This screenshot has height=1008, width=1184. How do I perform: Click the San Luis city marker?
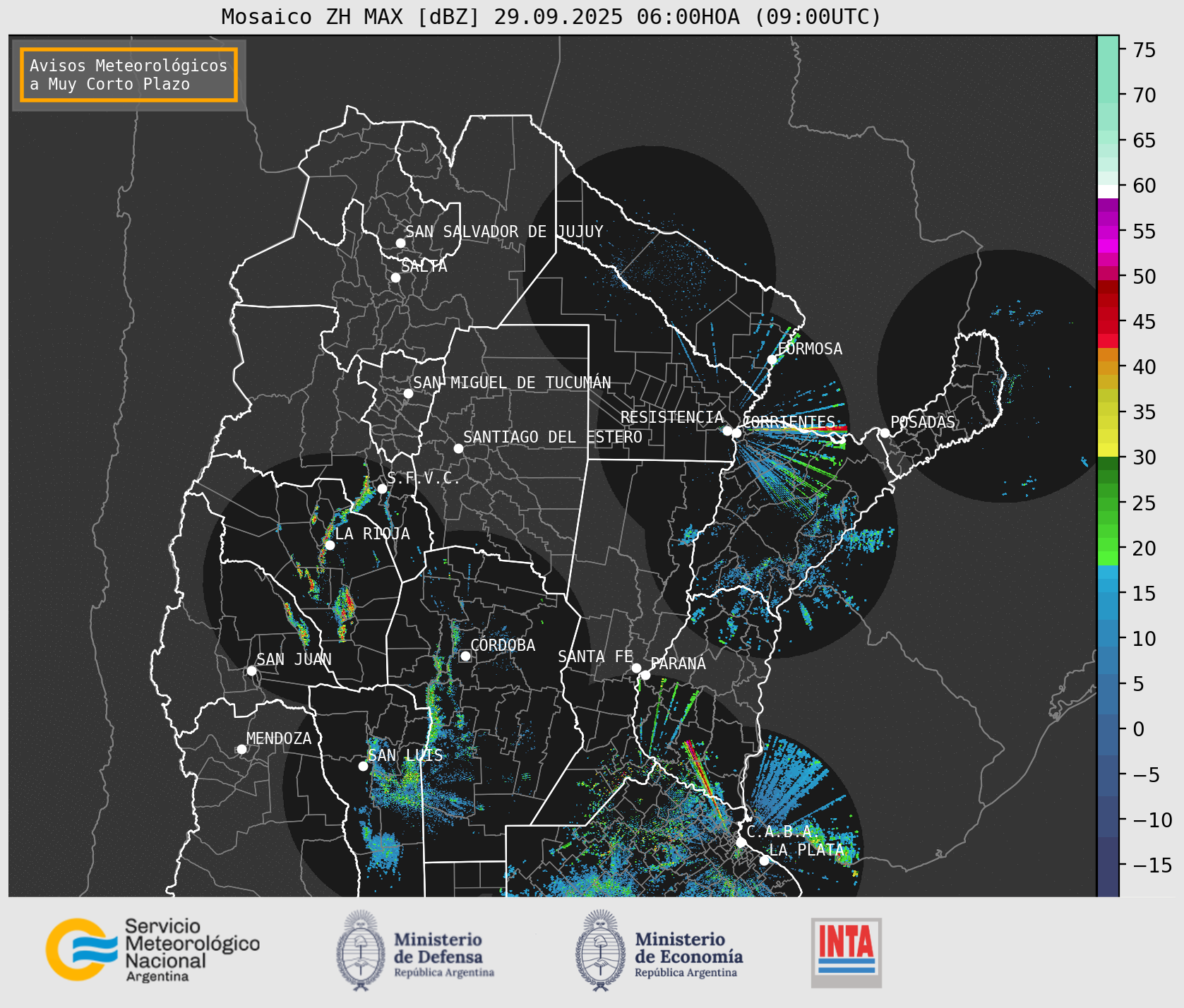point(363,766)
